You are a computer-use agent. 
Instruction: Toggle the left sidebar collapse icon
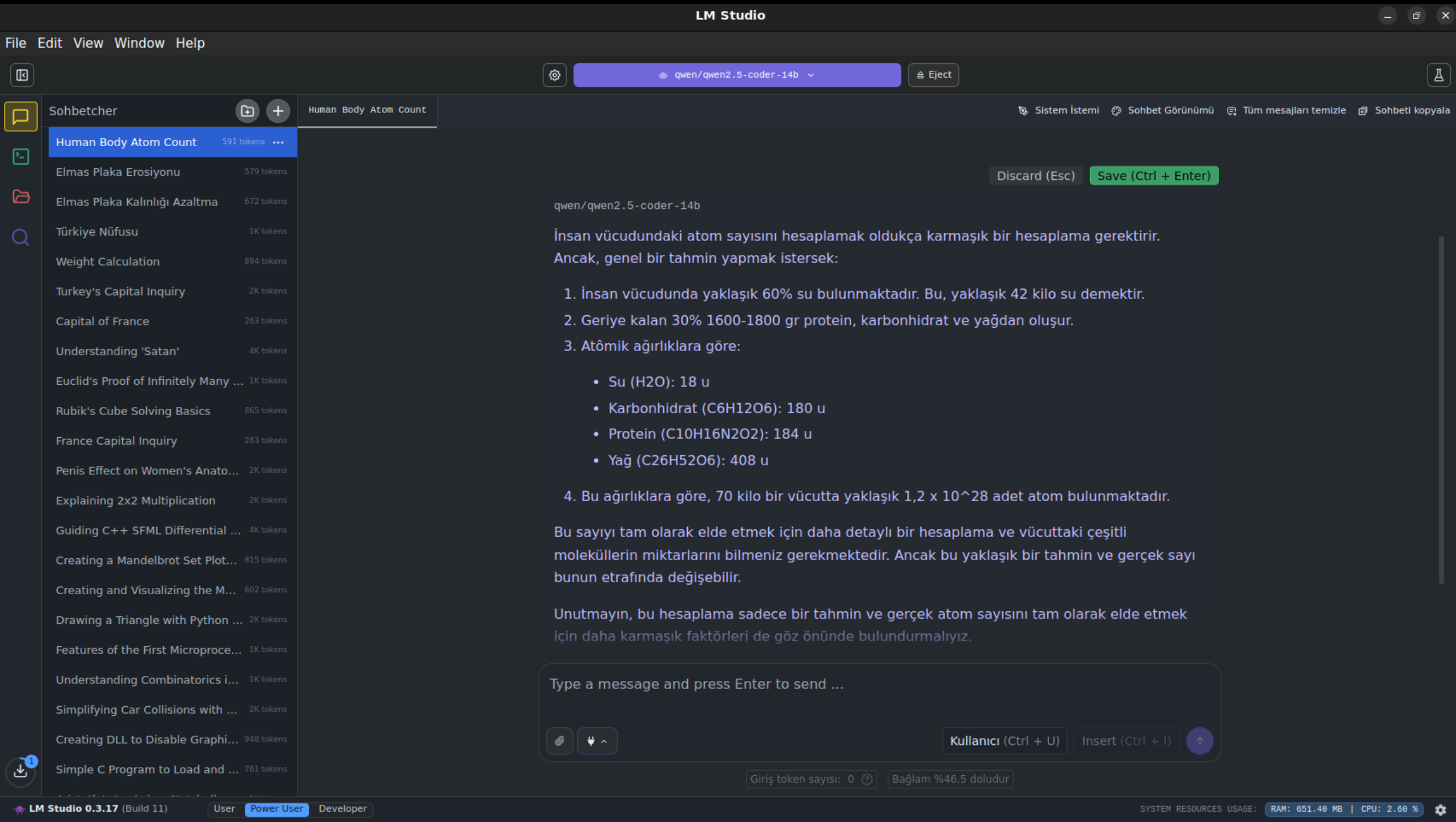click(22, 75)
